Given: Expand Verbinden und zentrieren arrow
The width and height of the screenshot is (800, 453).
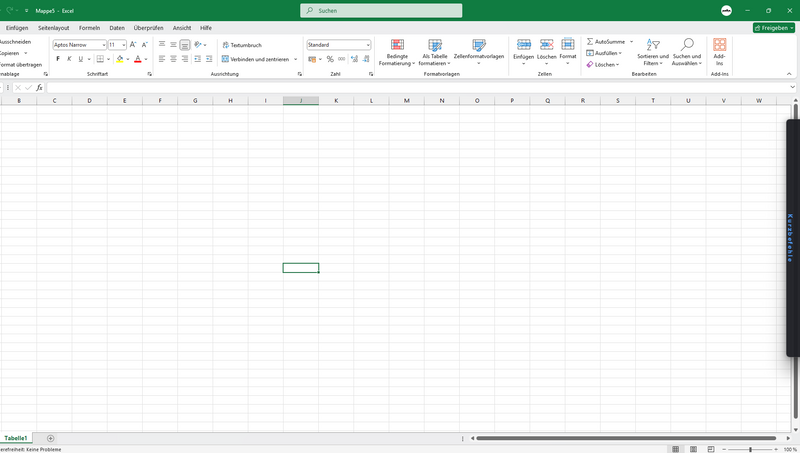Looking at the screenshot, I should [295, 59].
